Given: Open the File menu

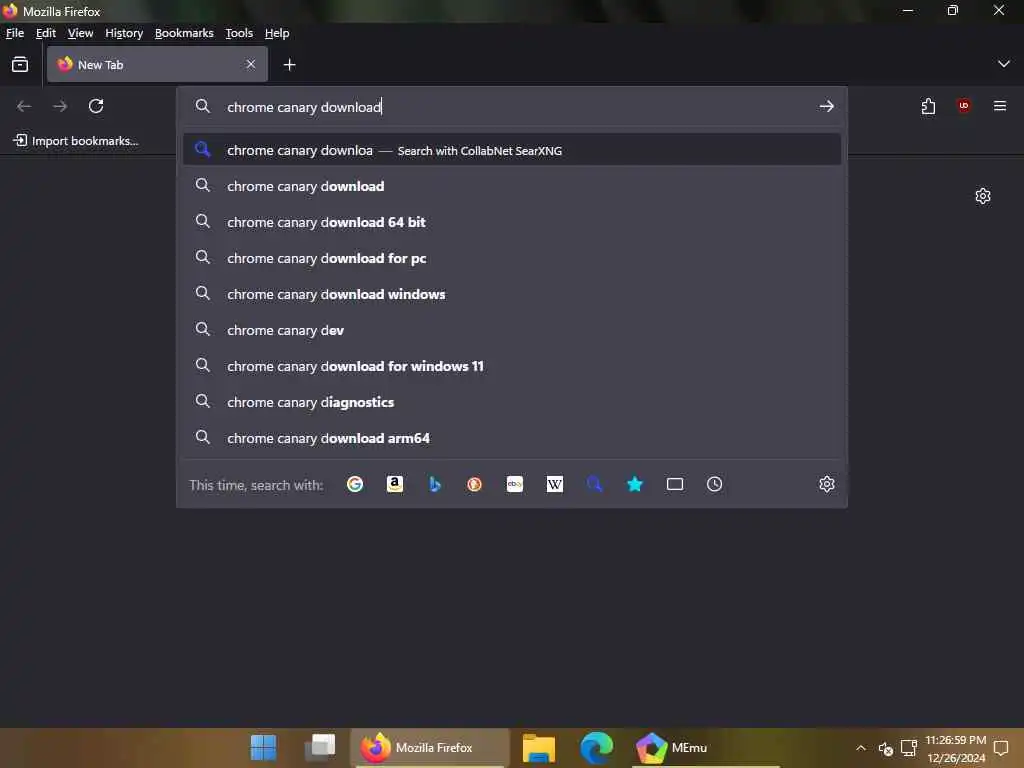Looking at the screenshot, I should pyautogui.click(x=15, y=33).
